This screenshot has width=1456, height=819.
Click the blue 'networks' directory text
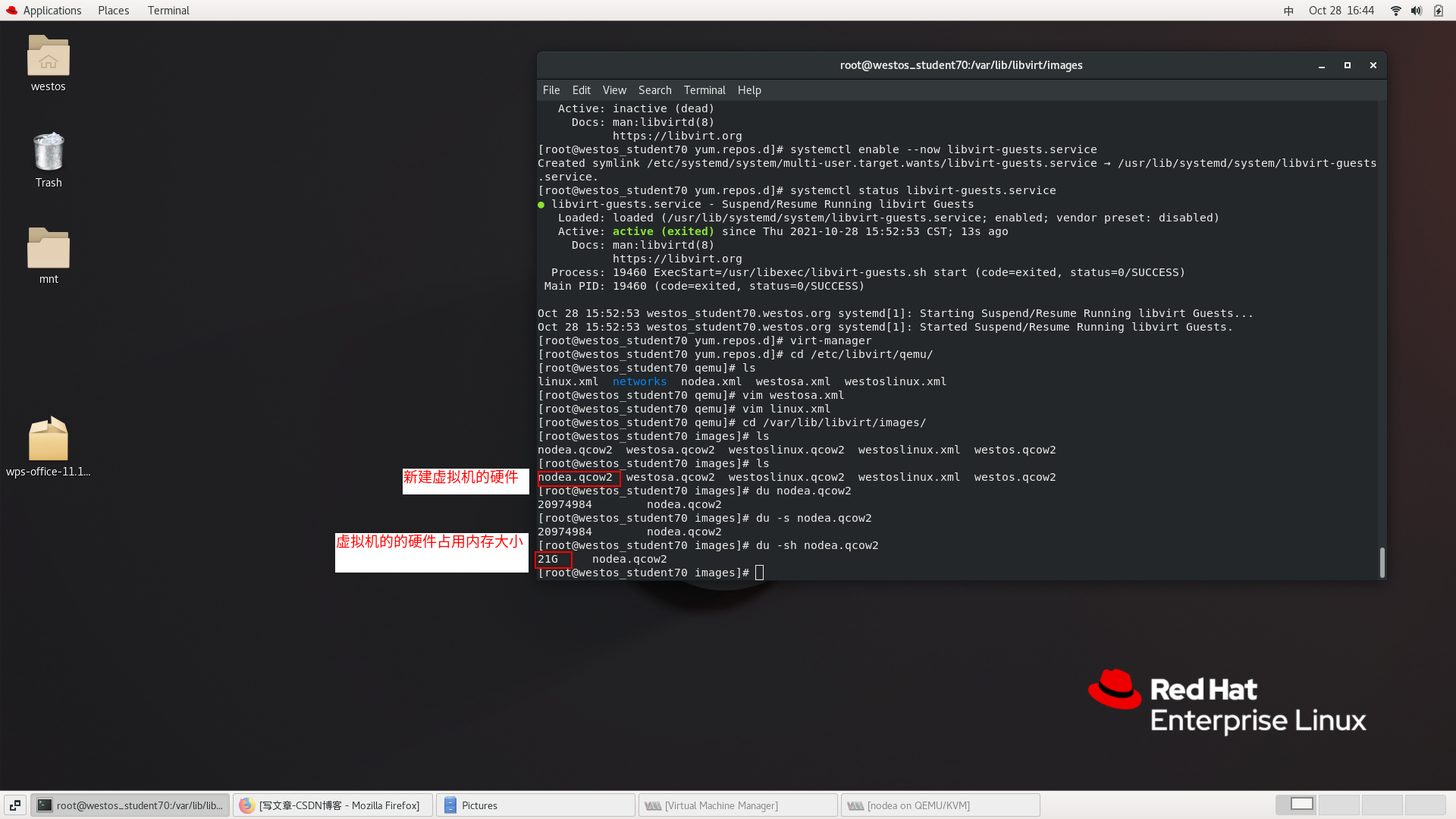[639, 381]
